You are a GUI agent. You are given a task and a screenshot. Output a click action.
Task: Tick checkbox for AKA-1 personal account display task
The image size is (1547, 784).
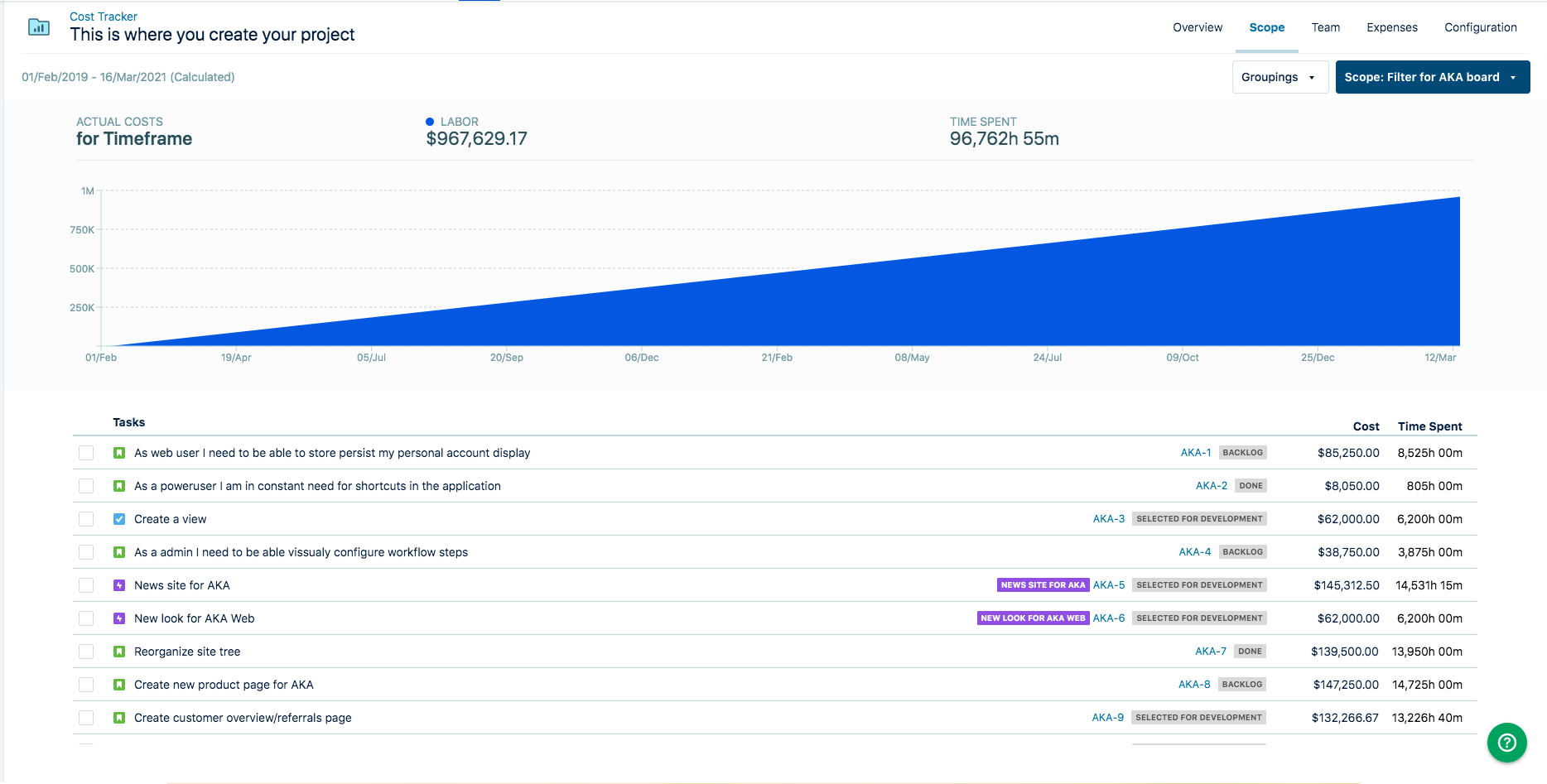point(86,453)
